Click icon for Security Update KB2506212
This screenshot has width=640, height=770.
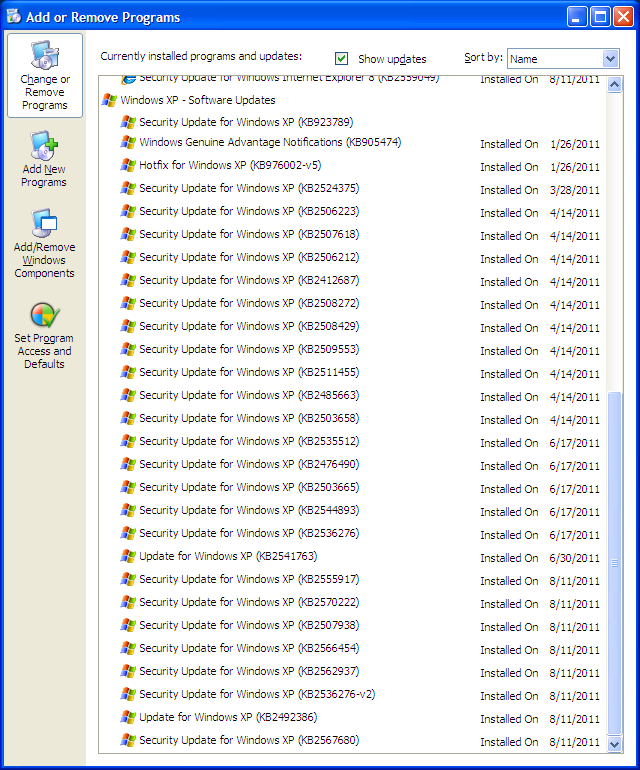128,257
